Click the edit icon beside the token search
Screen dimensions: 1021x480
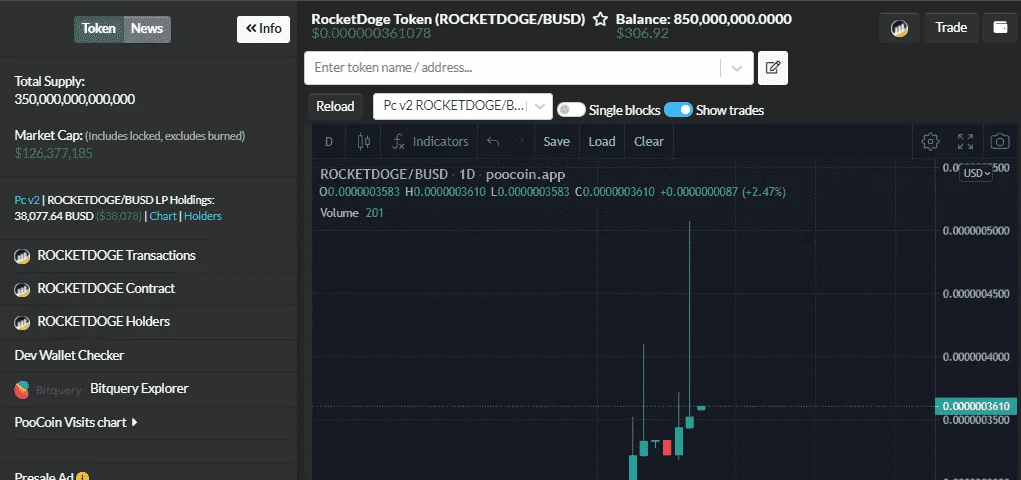(x=773, y=68)
